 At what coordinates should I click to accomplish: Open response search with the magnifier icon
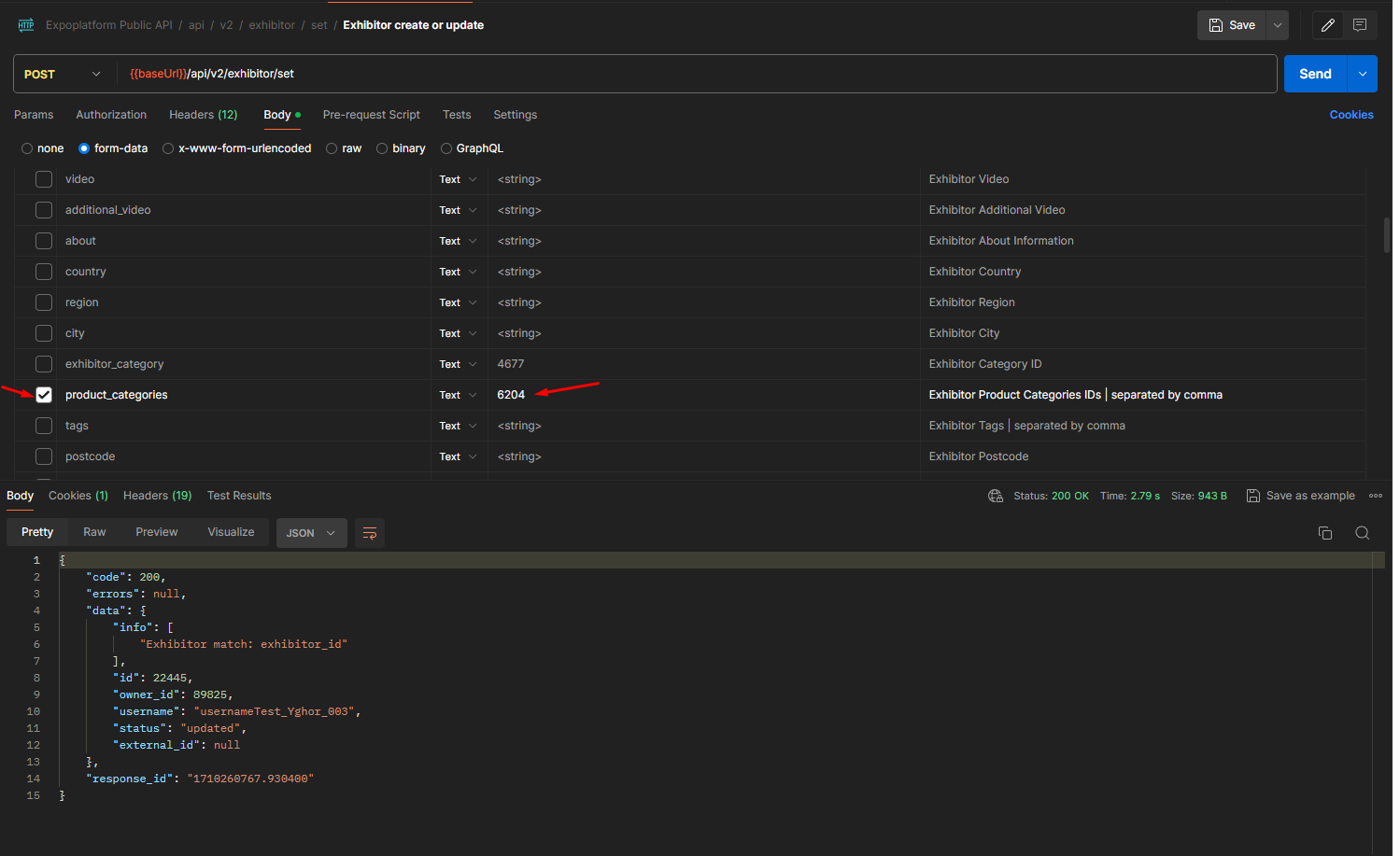(1362, 532)
